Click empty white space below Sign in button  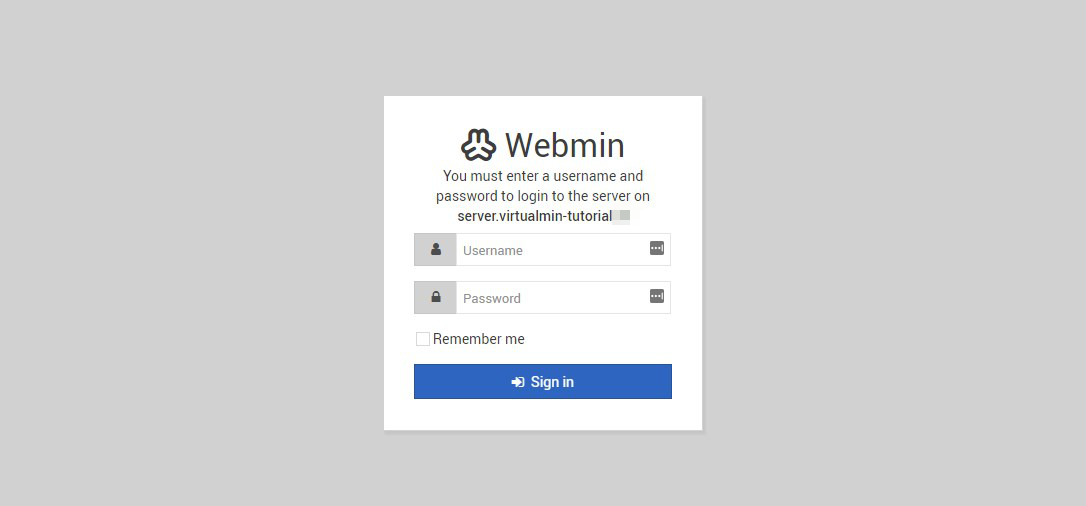(543, 414)
